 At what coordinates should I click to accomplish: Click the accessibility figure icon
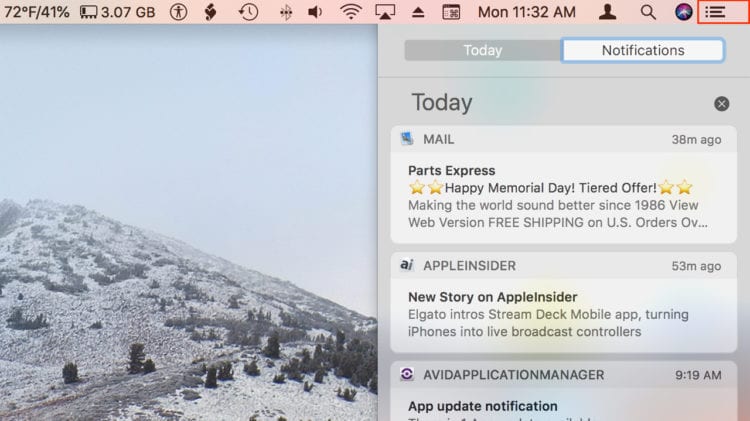179,12
